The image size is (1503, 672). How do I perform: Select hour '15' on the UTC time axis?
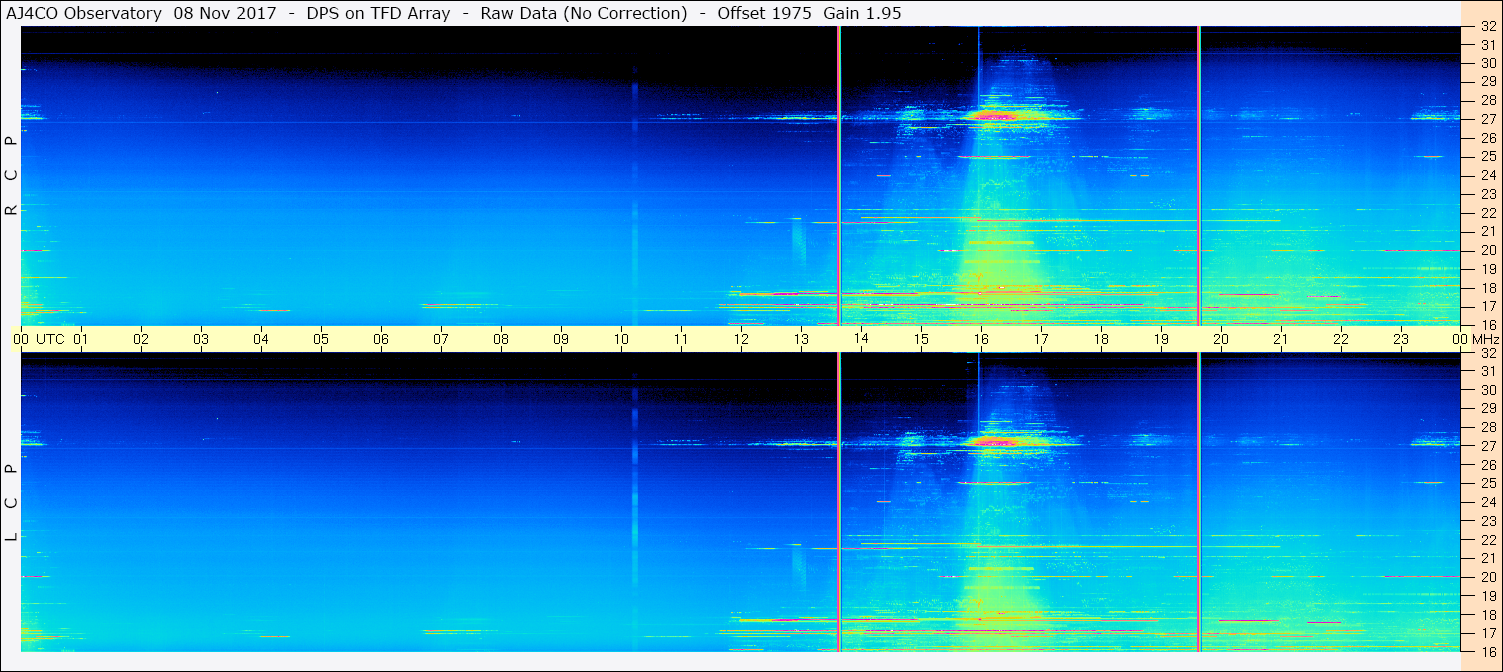[x=921, y=339]
